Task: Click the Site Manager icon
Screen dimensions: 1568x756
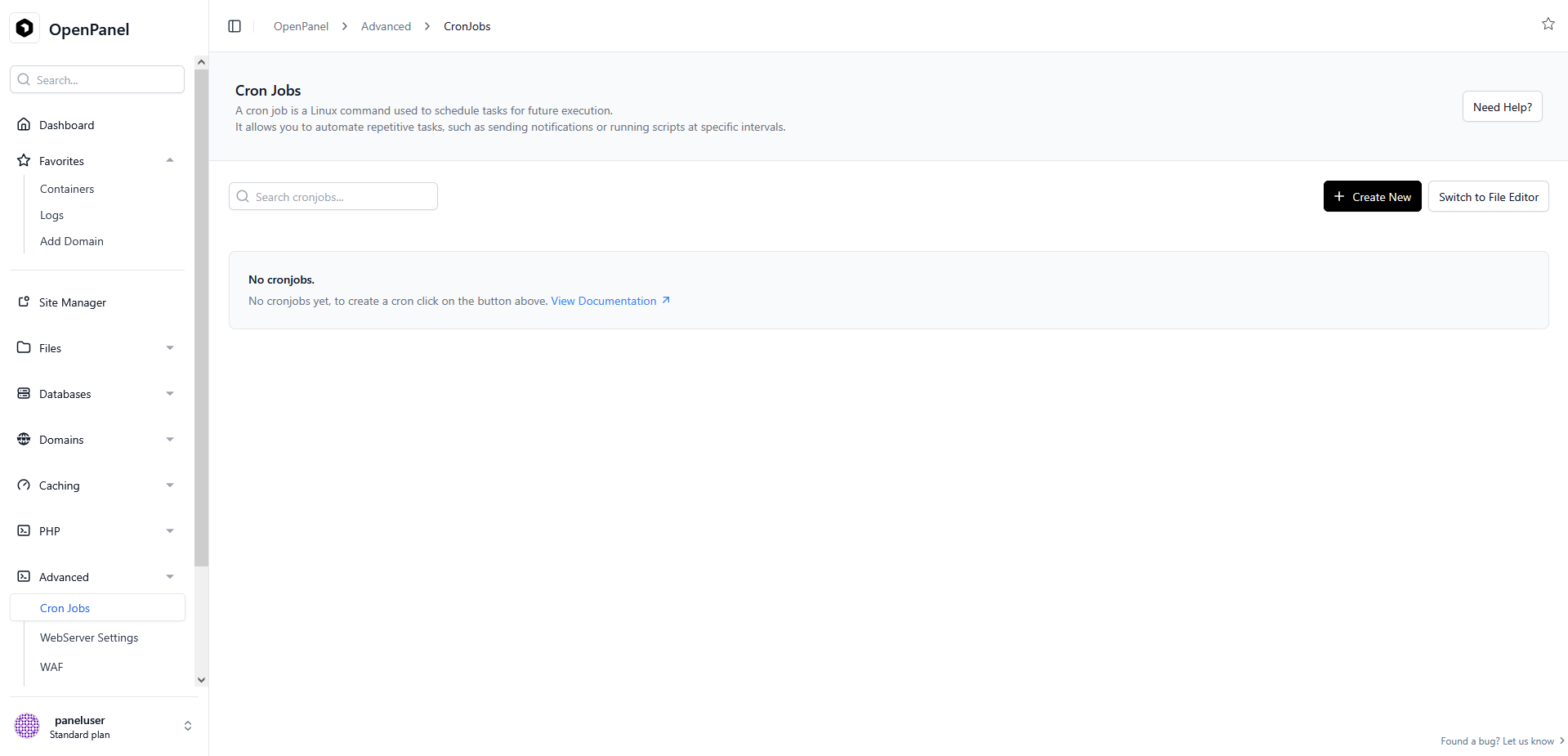Action: [24, 302]
